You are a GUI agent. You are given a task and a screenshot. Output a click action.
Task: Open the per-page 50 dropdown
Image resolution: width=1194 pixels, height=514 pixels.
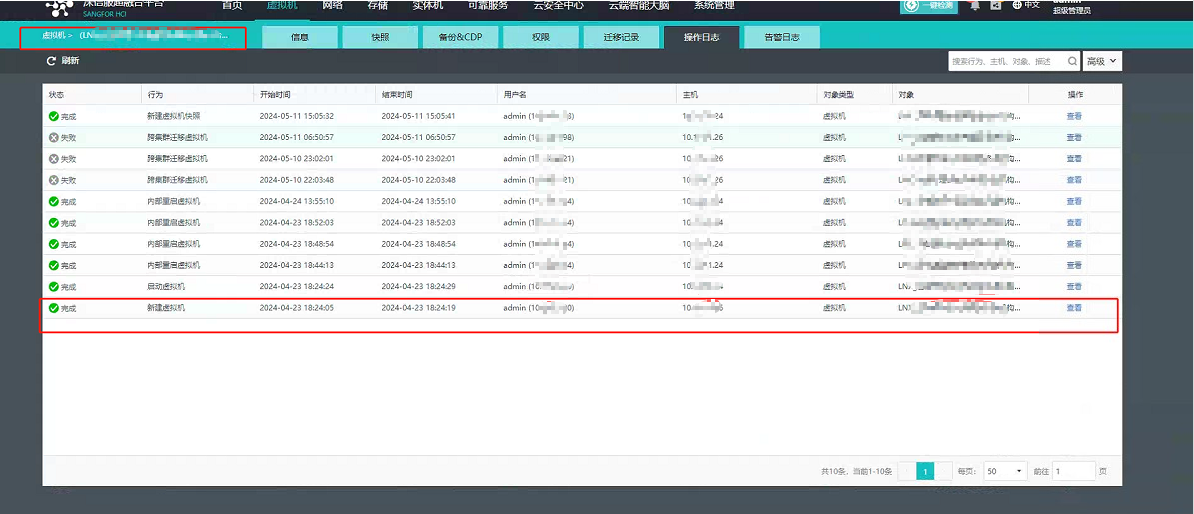click(x=1005, y=471)
